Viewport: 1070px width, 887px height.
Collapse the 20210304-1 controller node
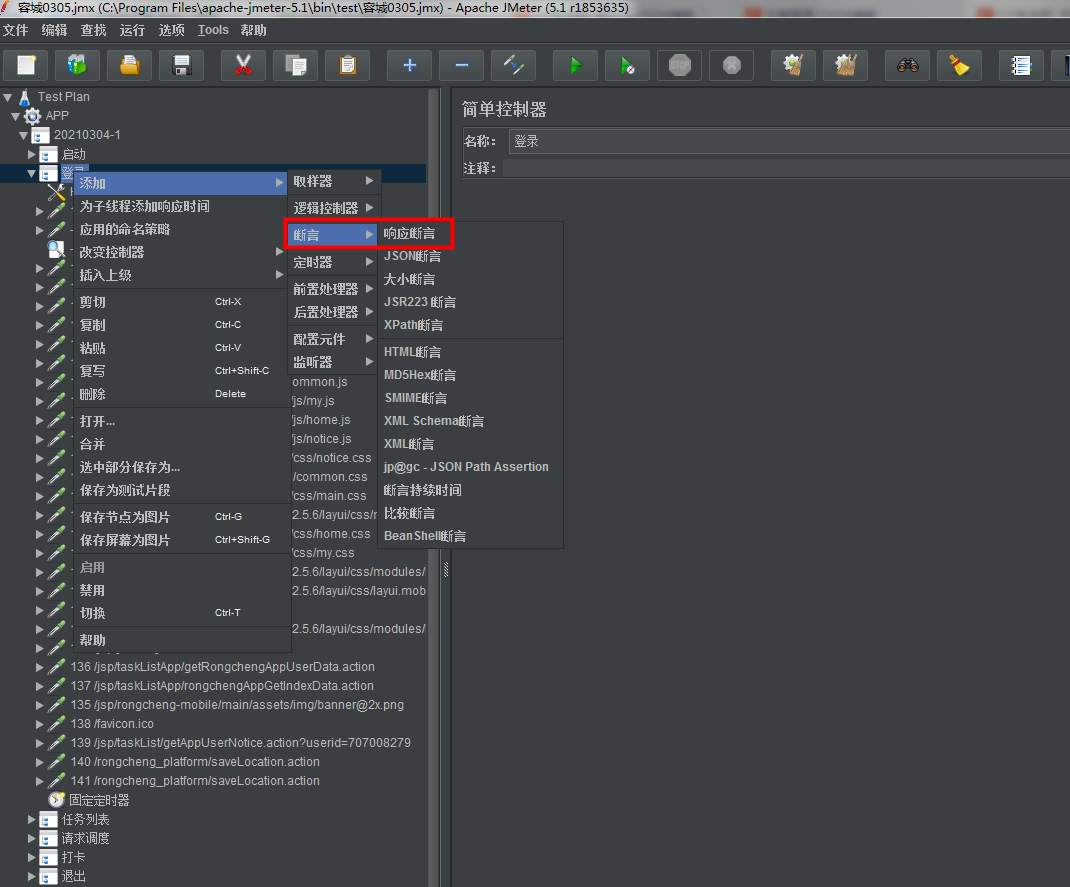pos(23,136)
